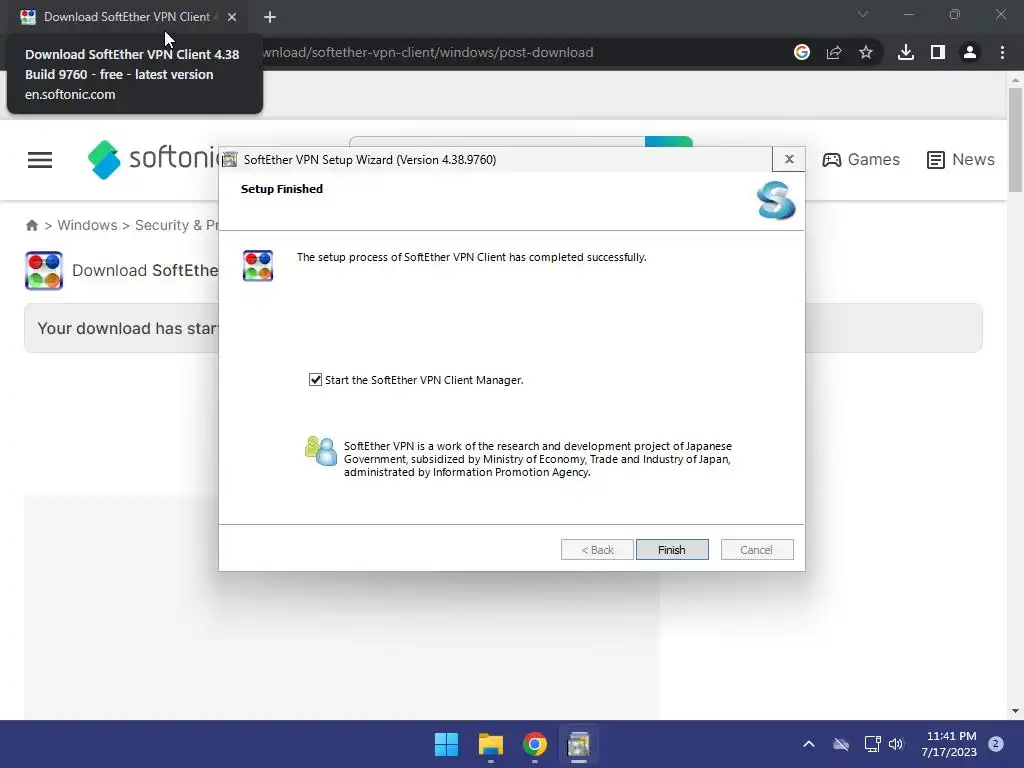Close the SoftEther VPN Setup Wizard dialog
1024x768 pixels.
789,159
